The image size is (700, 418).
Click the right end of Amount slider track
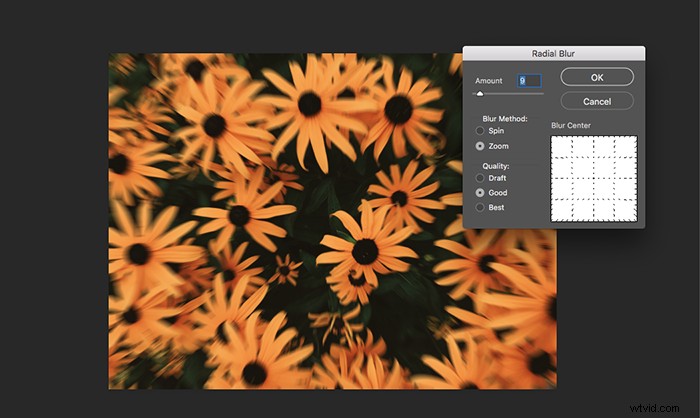click(542, 94)
